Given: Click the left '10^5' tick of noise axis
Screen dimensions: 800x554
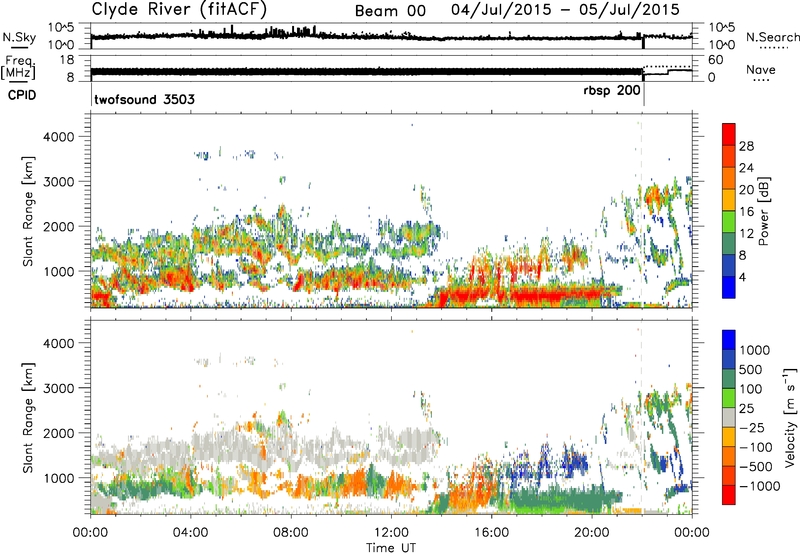Looking at the screenshot, I should 61,28.
